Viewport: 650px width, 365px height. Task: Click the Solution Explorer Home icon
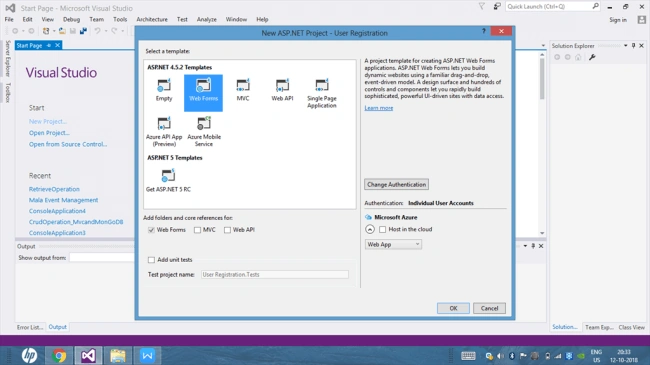click(x=578, y=57)
